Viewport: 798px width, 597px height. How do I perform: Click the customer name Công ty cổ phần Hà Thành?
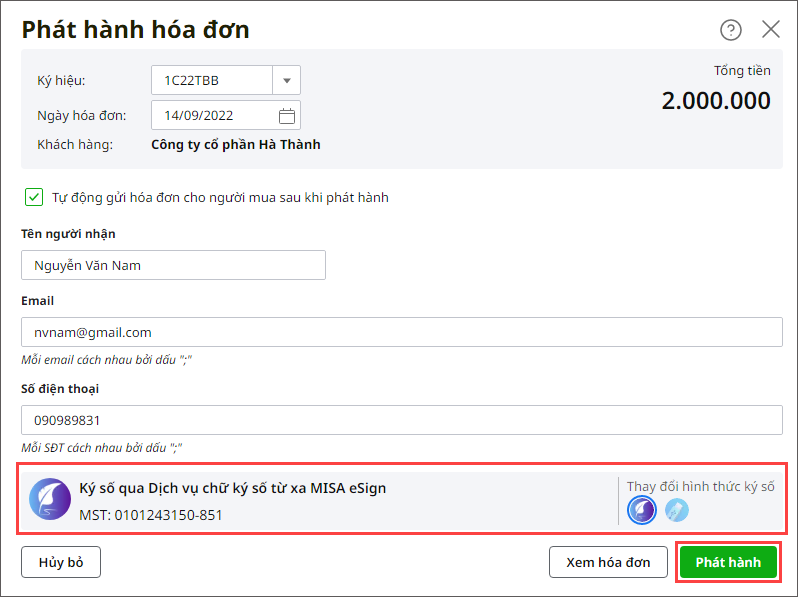(236, 145)
